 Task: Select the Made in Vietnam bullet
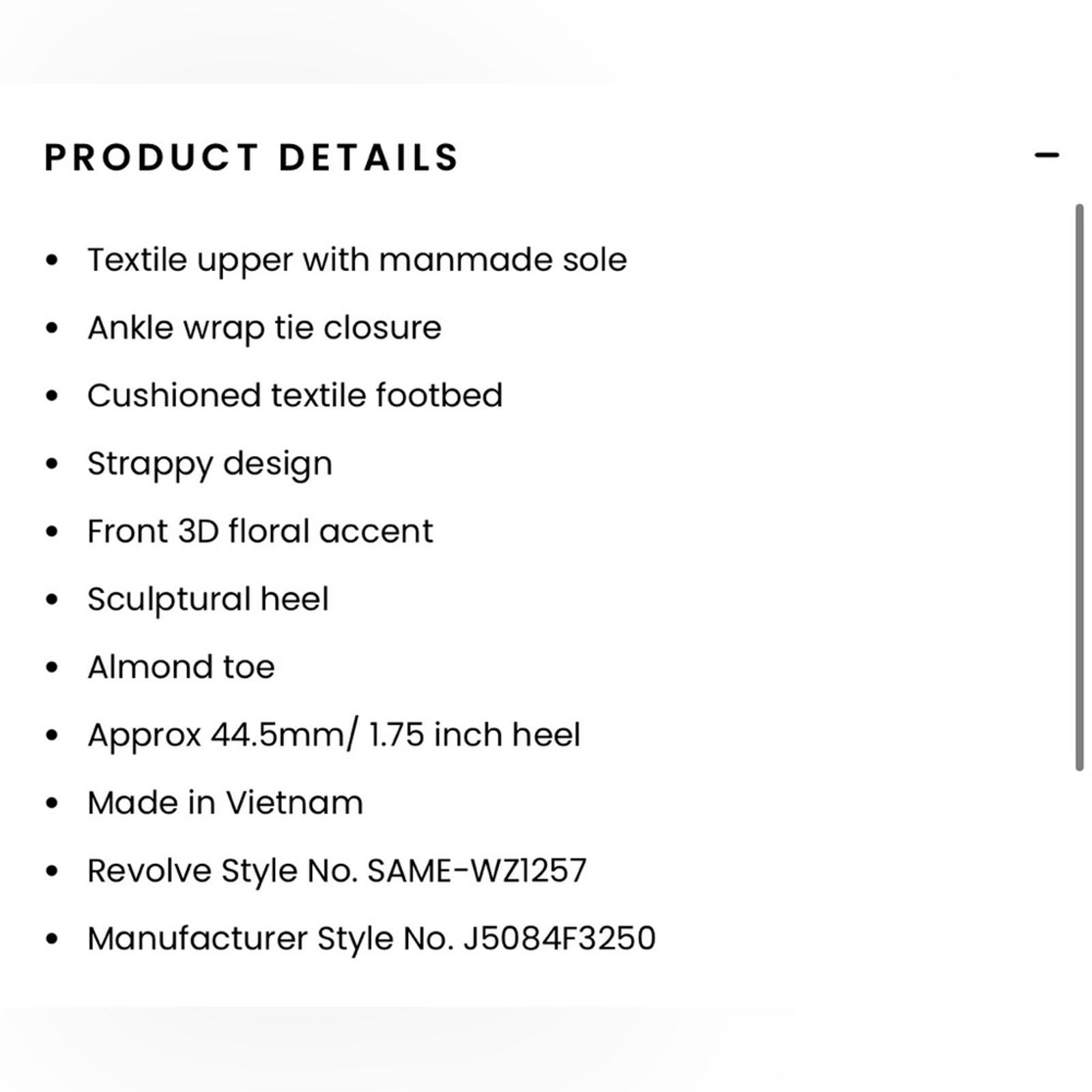click(x=225, y=801)
